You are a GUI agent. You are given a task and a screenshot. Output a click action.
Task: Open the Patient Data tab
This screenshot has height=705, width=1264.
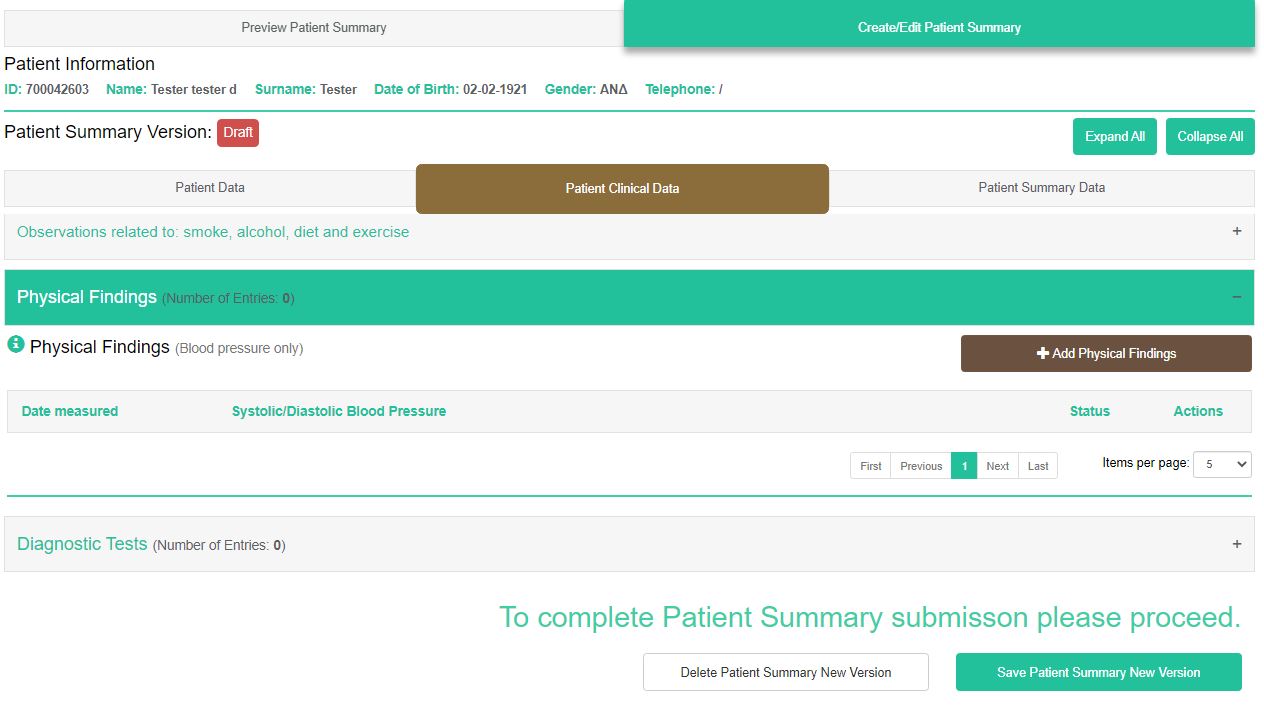[210, 188]
